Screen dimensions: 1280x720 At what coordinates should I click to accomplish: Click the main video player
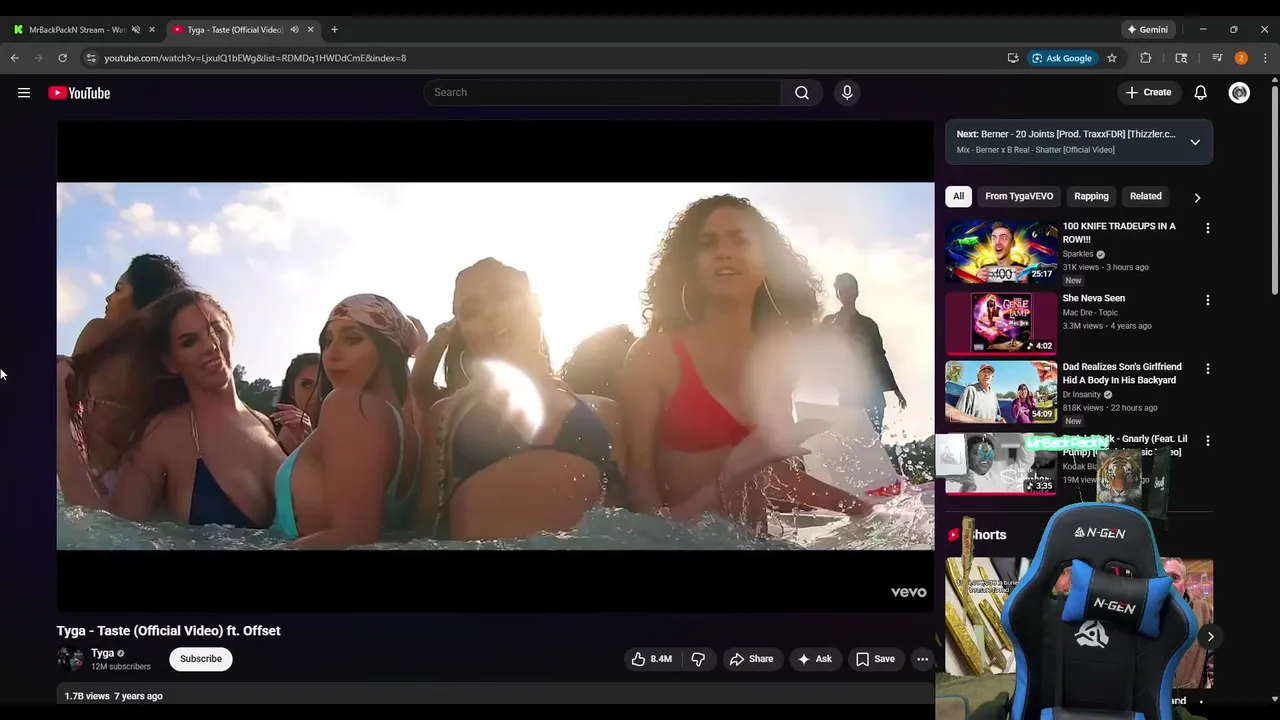click(x=495, y=366)
